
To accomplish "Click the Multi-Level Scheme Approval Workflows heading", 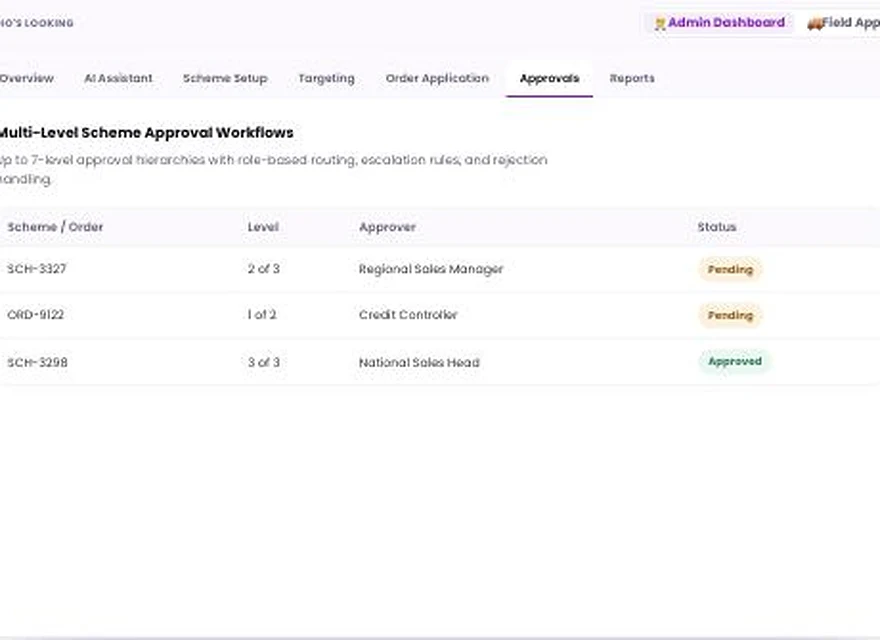I will 146,132.
